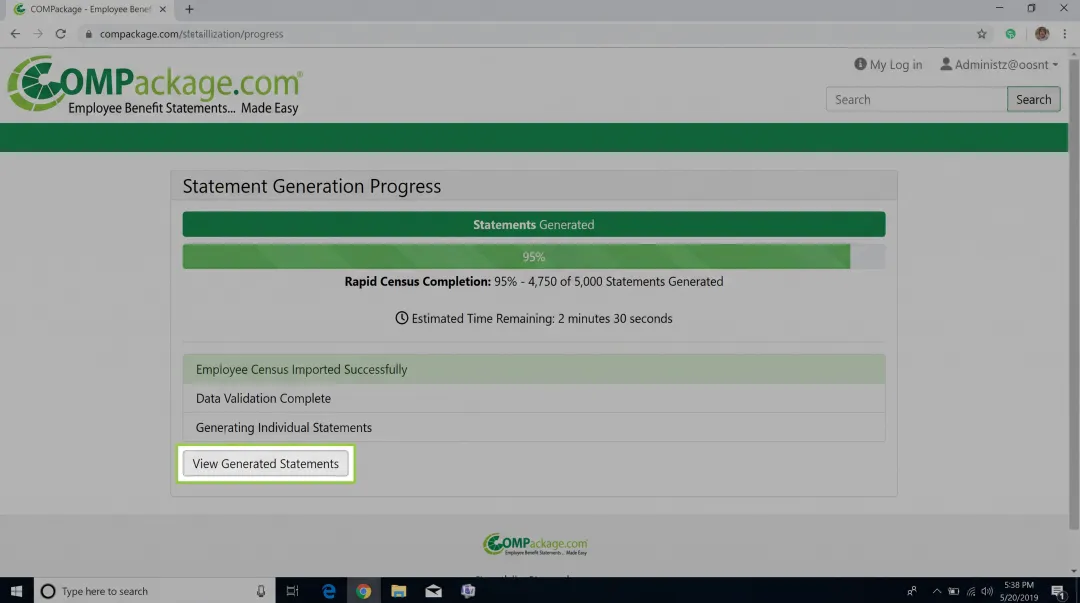The width and height of the screenshot is (1080, 603).
Task: Open the Chrome profile avatar
Action: tap(1041, 33)
